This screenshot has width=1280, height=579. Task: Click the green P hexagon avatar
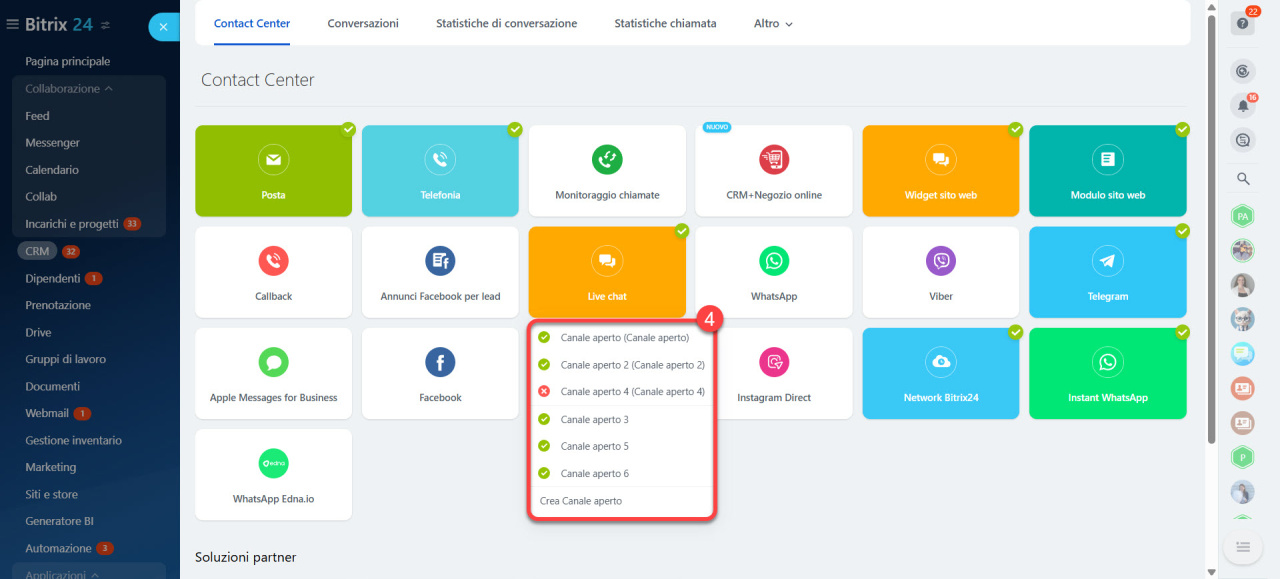point(1243,457)
